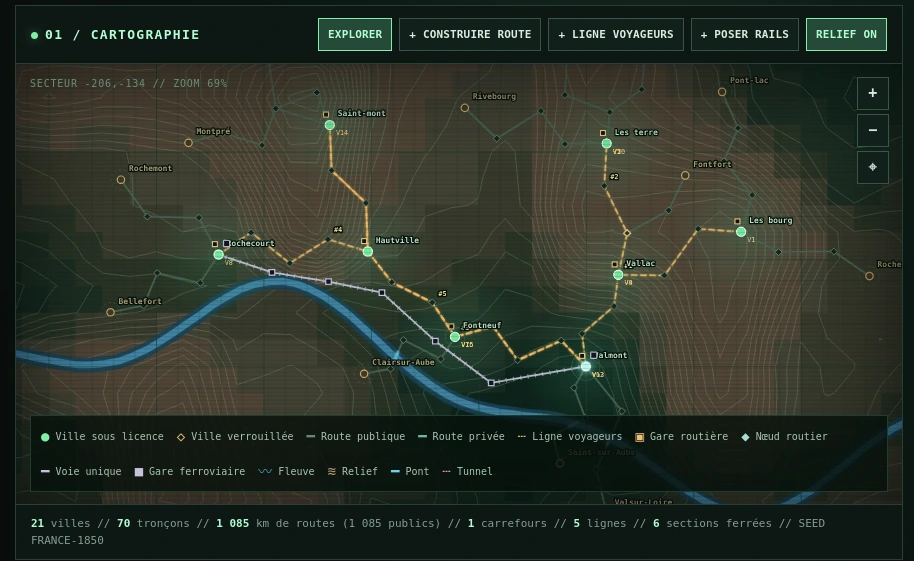914x561 pixels.
Task: Click the passenger line label #2
Action: point(614,177)
